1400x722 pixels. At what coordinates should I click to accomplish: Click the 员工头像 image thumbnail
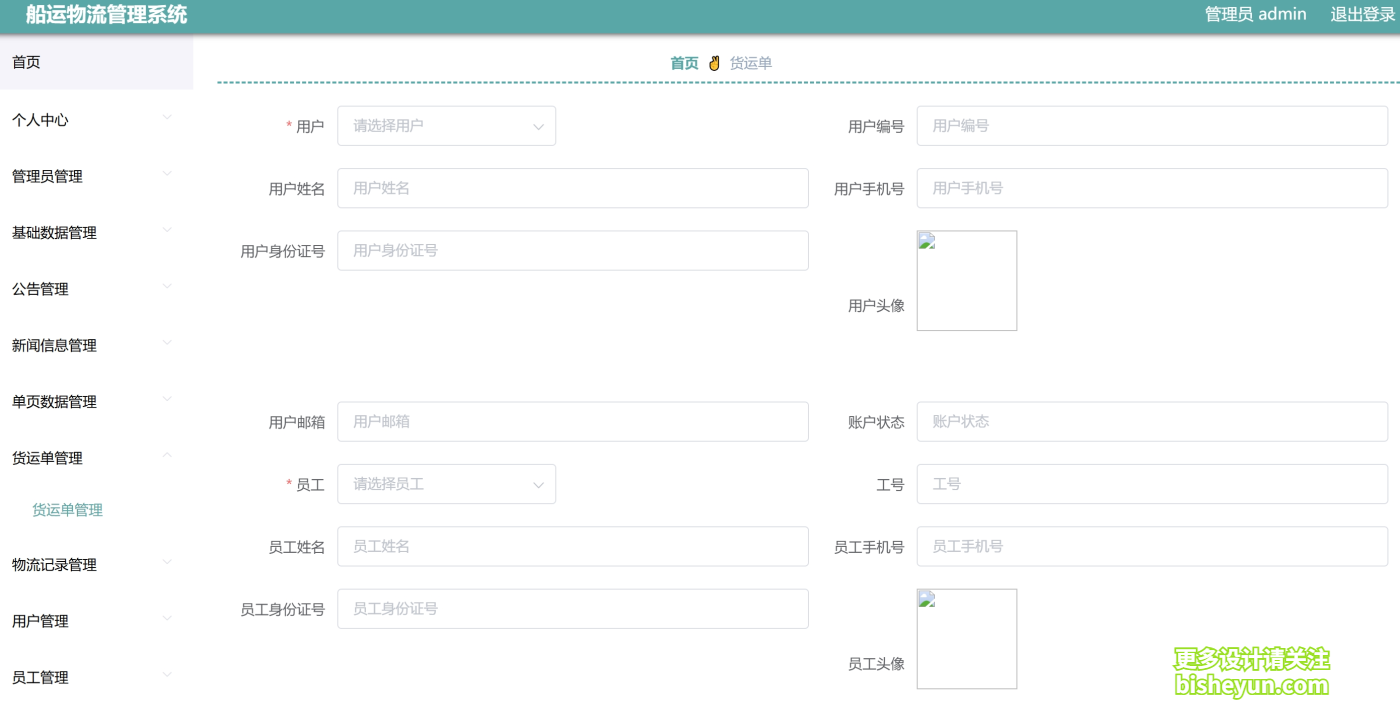click(967, 639)
